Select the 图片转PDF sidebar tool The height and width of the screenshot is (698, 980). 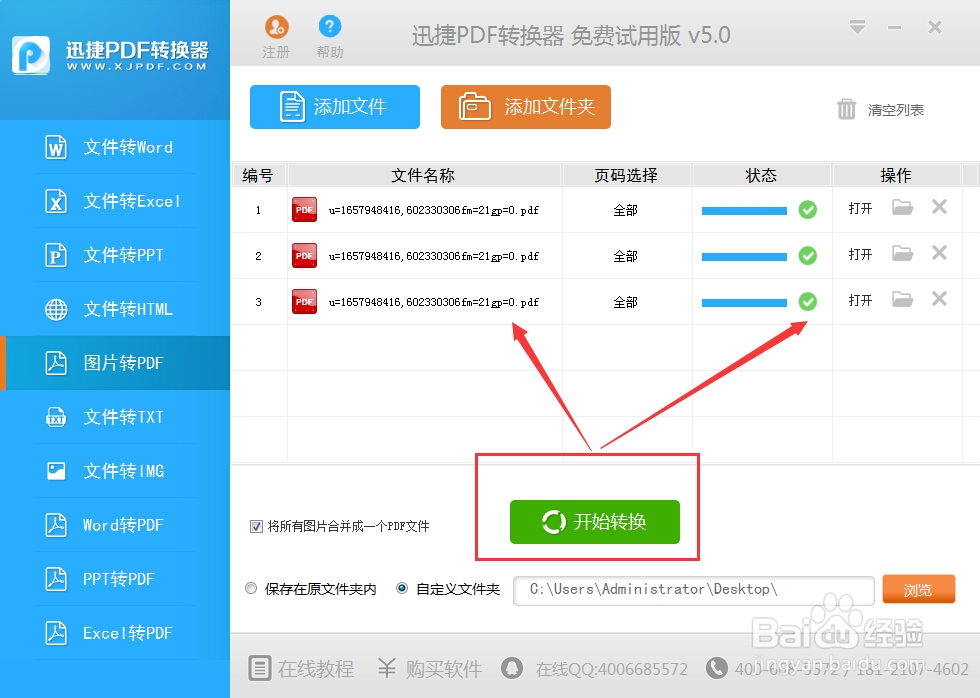click(108, 363)
